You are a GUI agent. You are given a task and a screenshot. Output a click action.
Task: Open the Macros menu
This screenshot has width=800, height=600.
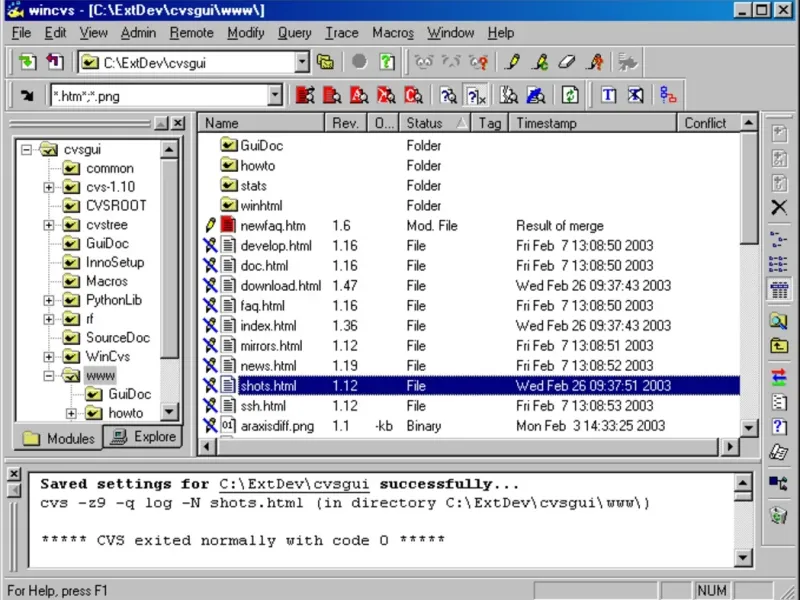pyautogui.click(x=392, y=33)
